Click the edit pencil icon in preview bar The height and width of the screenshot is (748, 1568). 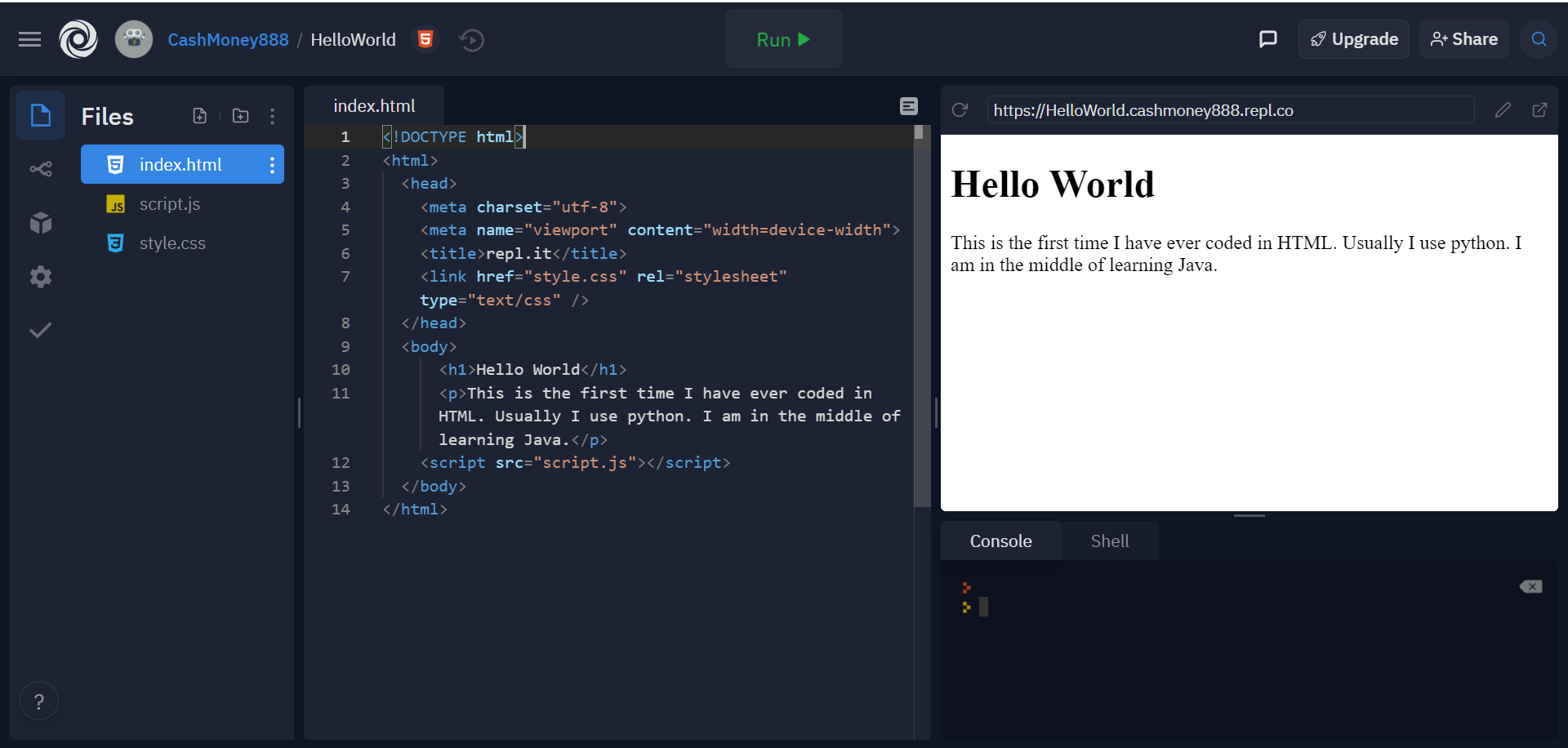click(1503, 109)
